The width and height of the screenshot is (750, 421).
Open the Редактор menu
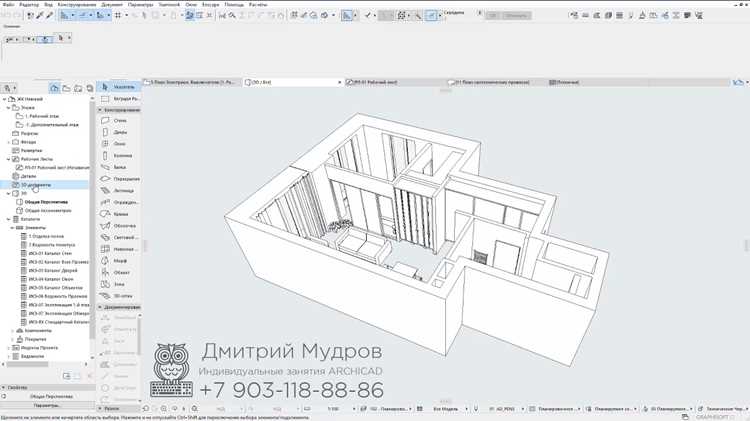[29, 4]
